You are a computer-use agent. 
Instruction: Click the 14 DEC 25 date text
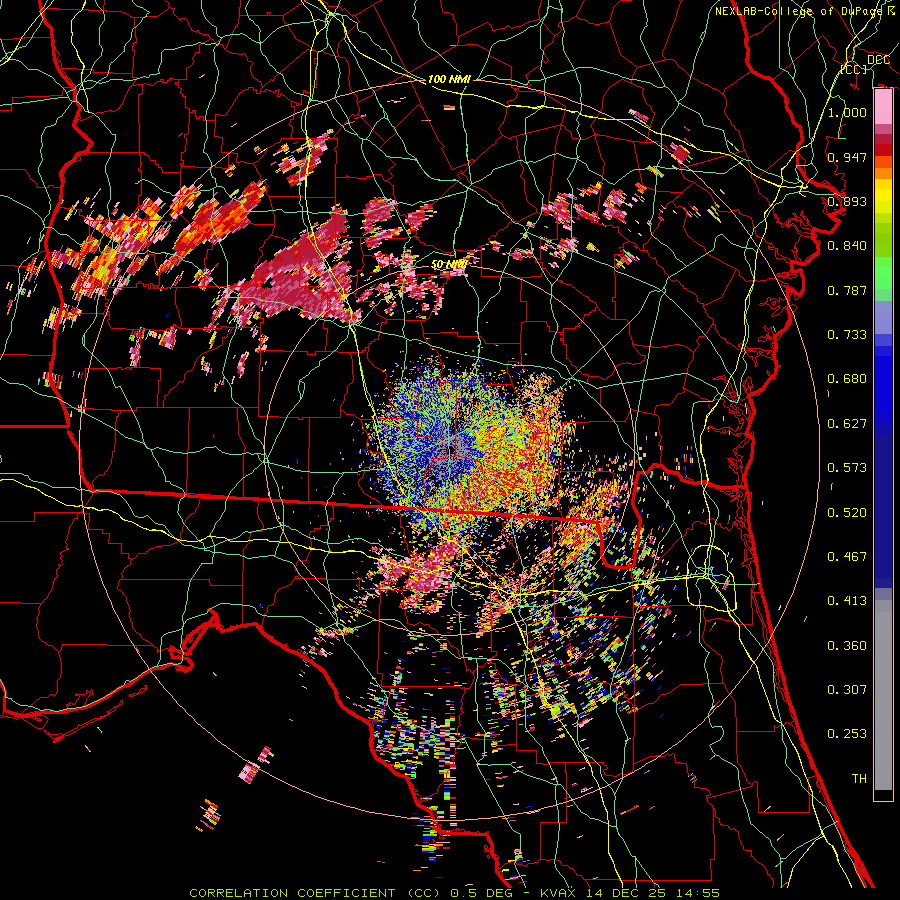[x=627, y=893]
